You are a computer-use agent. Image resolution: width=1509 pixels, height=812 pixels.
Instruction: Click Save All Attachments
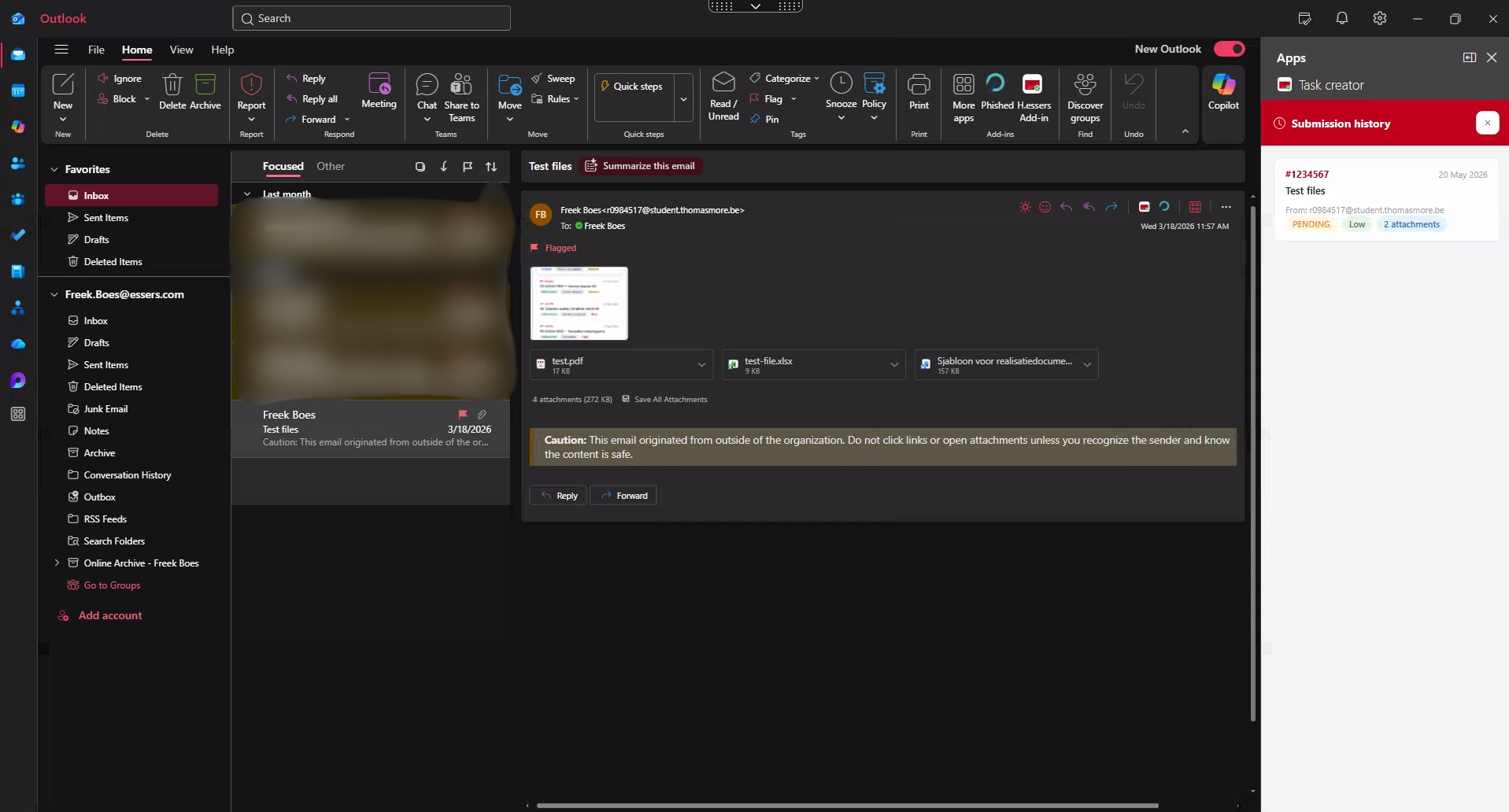(664, 399)
